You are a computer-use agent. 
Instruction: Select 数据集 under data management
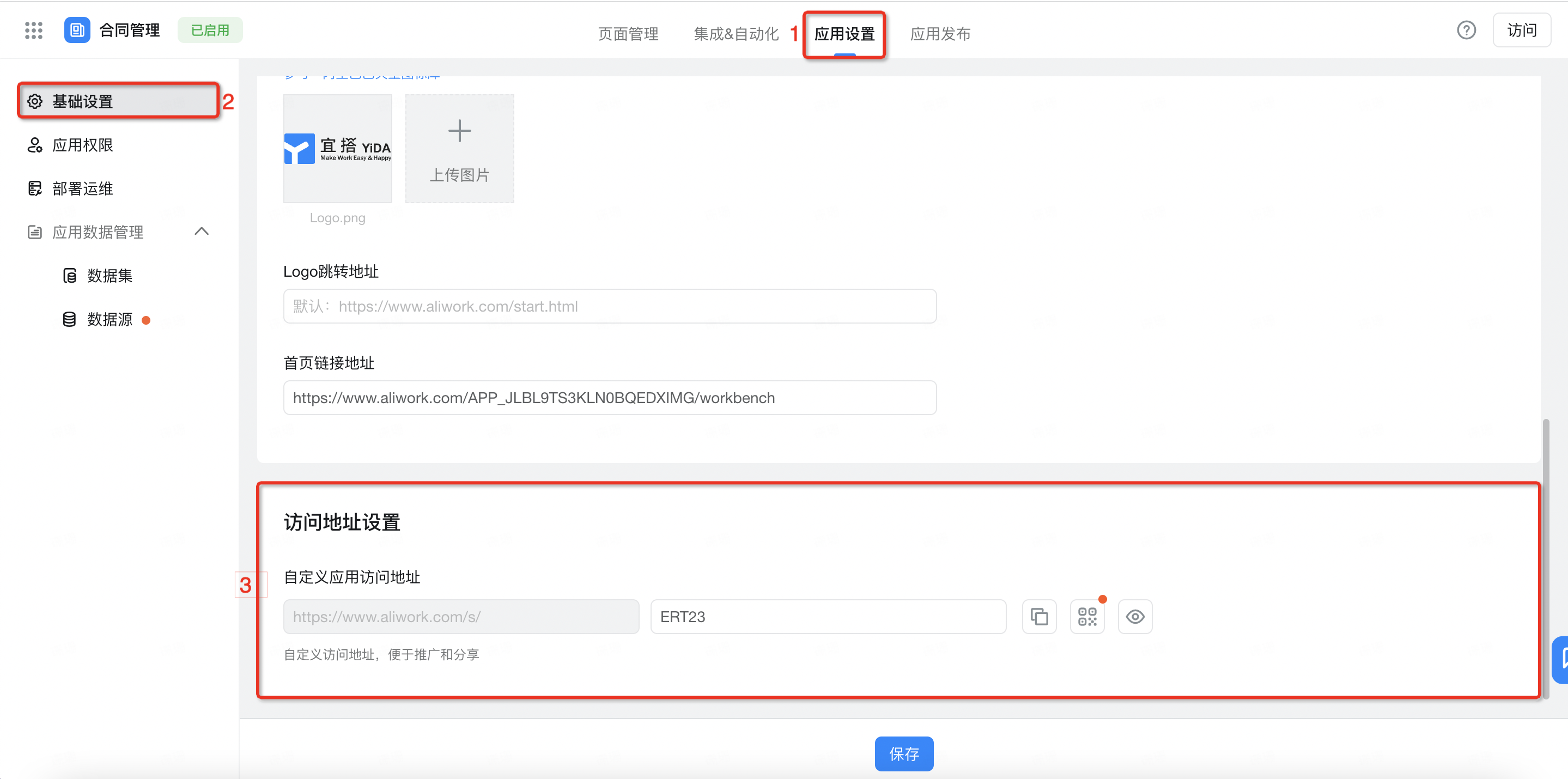(110, 276)
